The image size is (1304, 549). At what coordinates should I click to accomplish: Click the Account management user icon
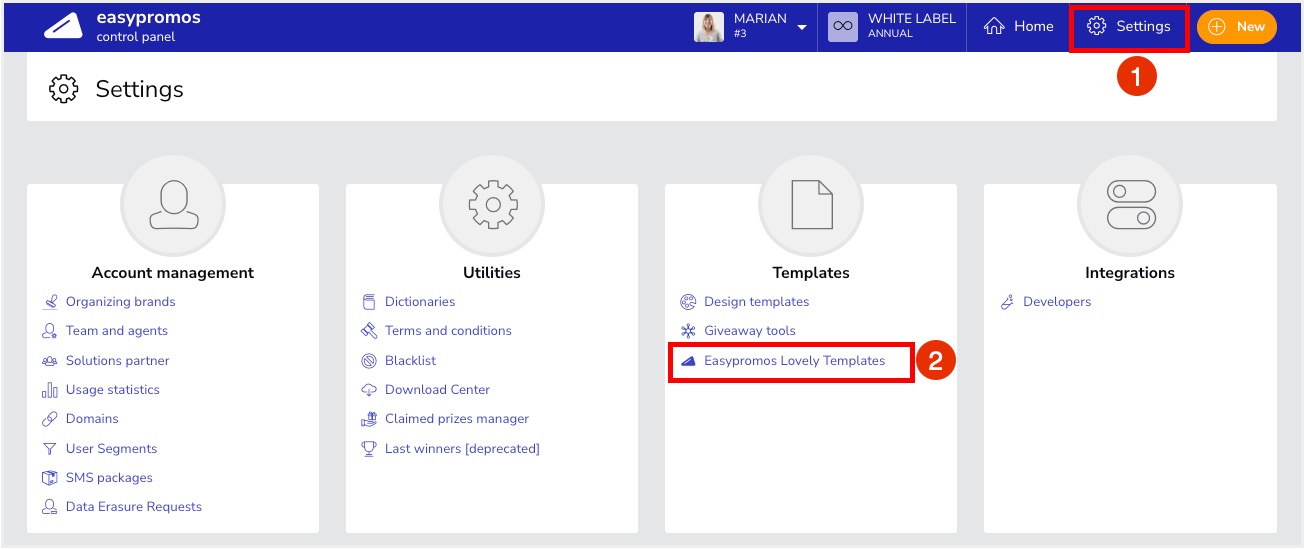[x=172, y=204]
